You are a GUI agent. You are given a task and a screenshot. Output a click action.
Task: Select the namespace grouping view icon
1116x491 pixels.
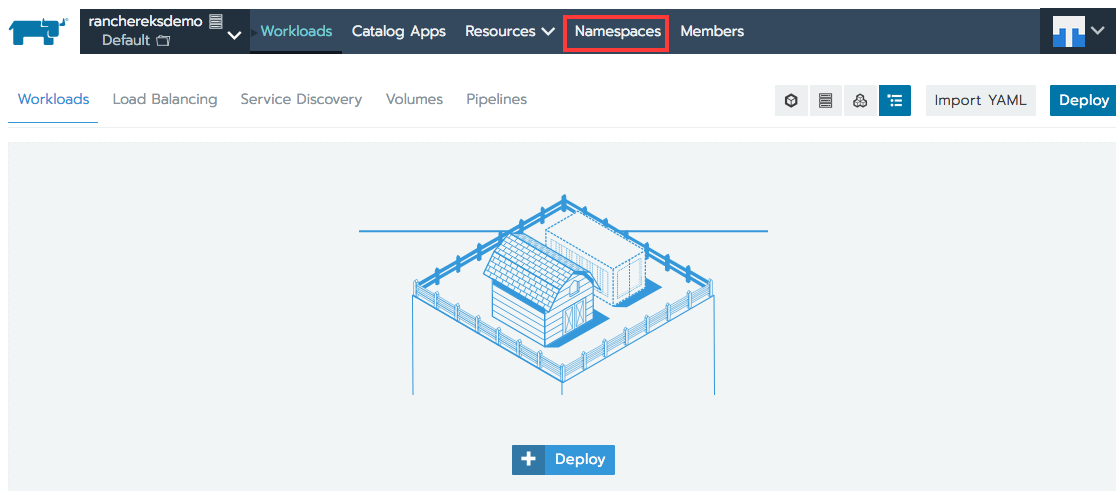tap(860, 100)
